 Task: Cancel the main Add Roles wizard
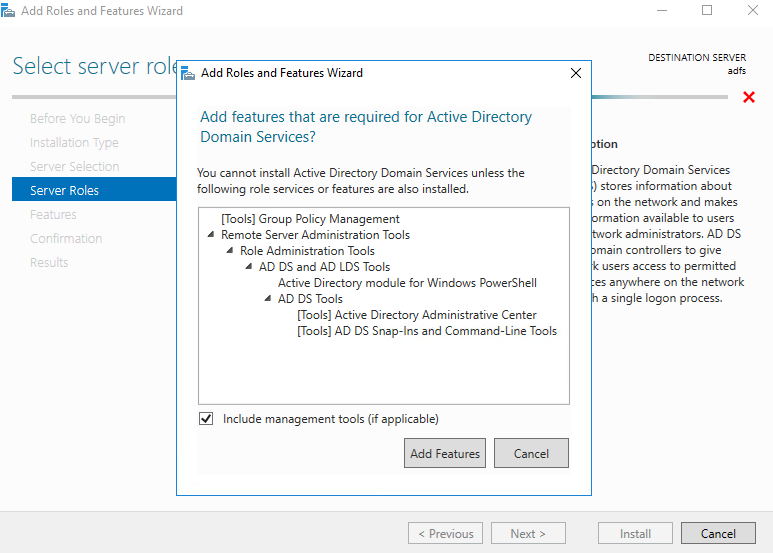[718, 533]
